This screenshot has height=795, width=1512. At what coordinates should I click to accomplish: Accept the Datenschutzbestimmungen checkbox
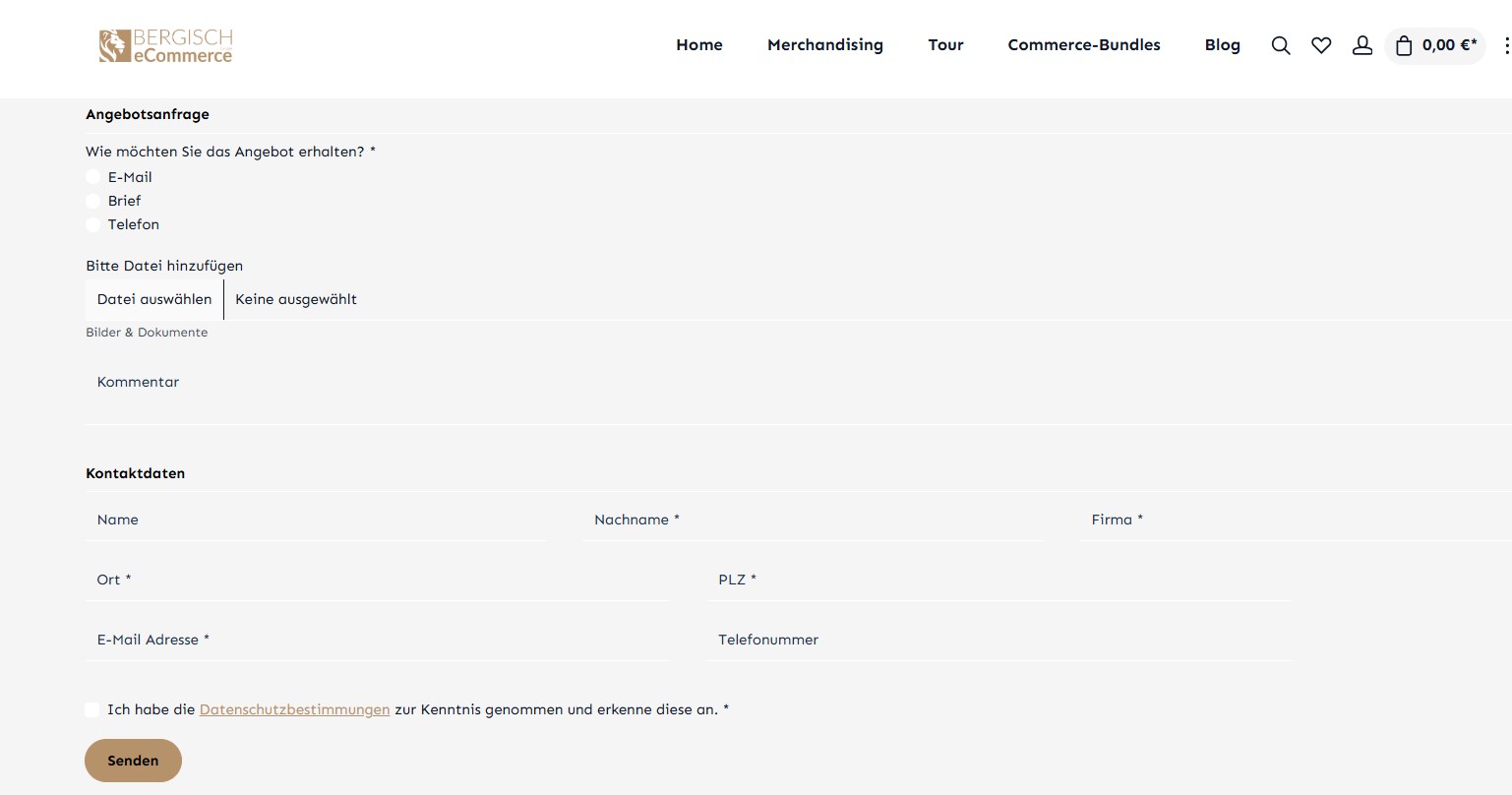click(x=92, y=709)
